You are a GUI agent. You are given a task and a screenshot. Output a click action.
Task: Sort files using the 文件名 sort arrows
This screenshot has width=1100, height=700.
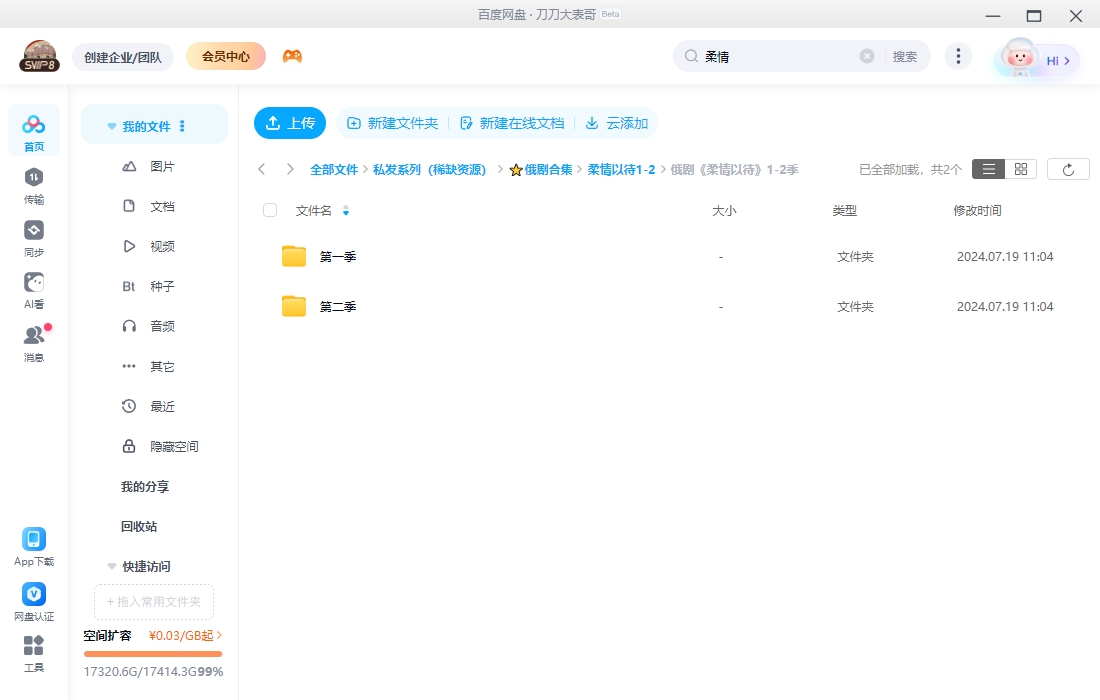pos(346,211)
